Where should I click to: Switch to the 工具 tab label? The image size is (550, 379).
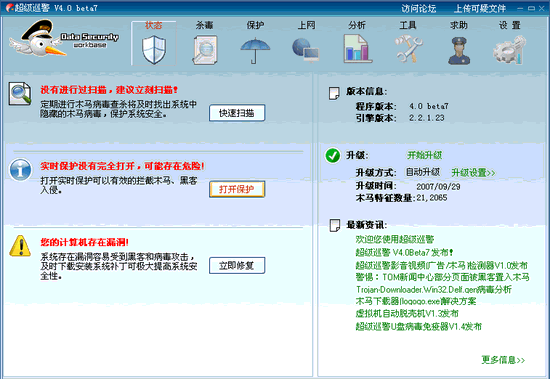408,25
